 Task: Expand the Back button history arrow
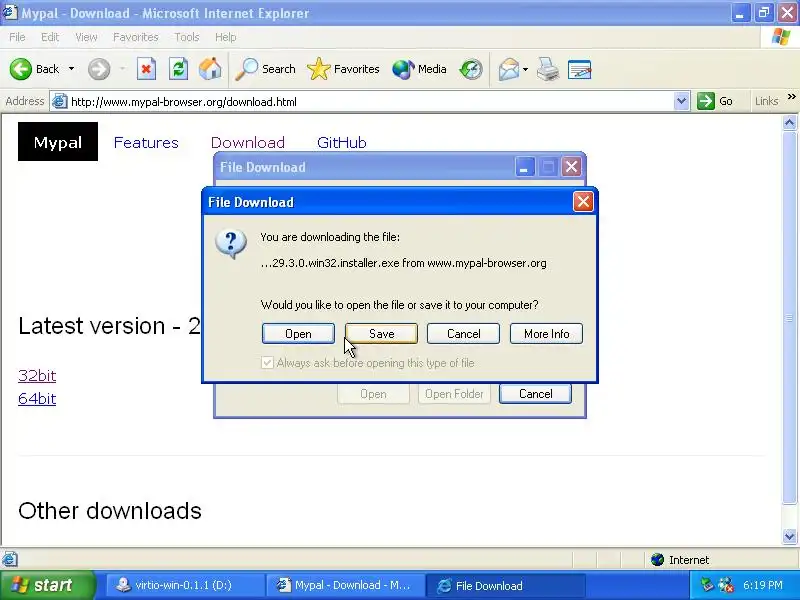71,69
